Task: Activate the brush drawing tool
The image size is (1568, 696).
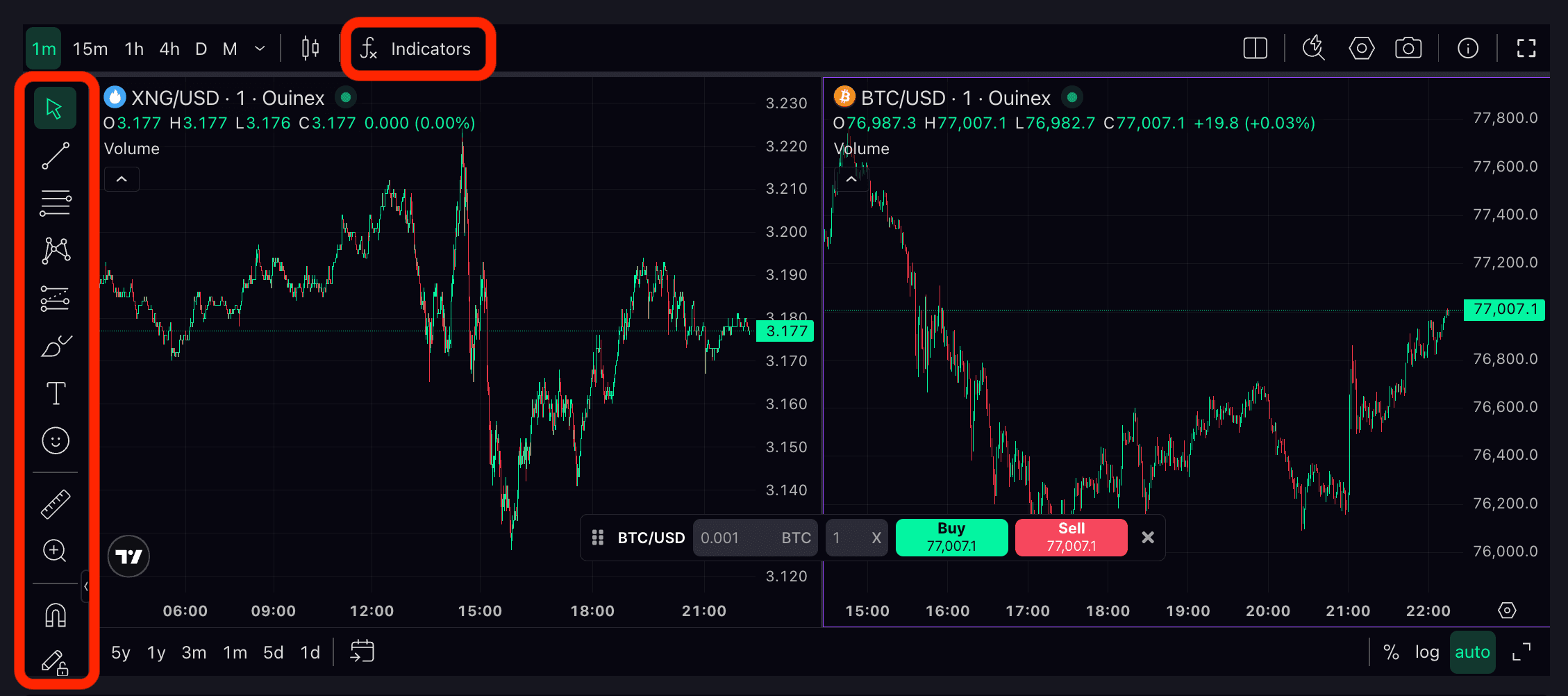Action: point(55,346)
